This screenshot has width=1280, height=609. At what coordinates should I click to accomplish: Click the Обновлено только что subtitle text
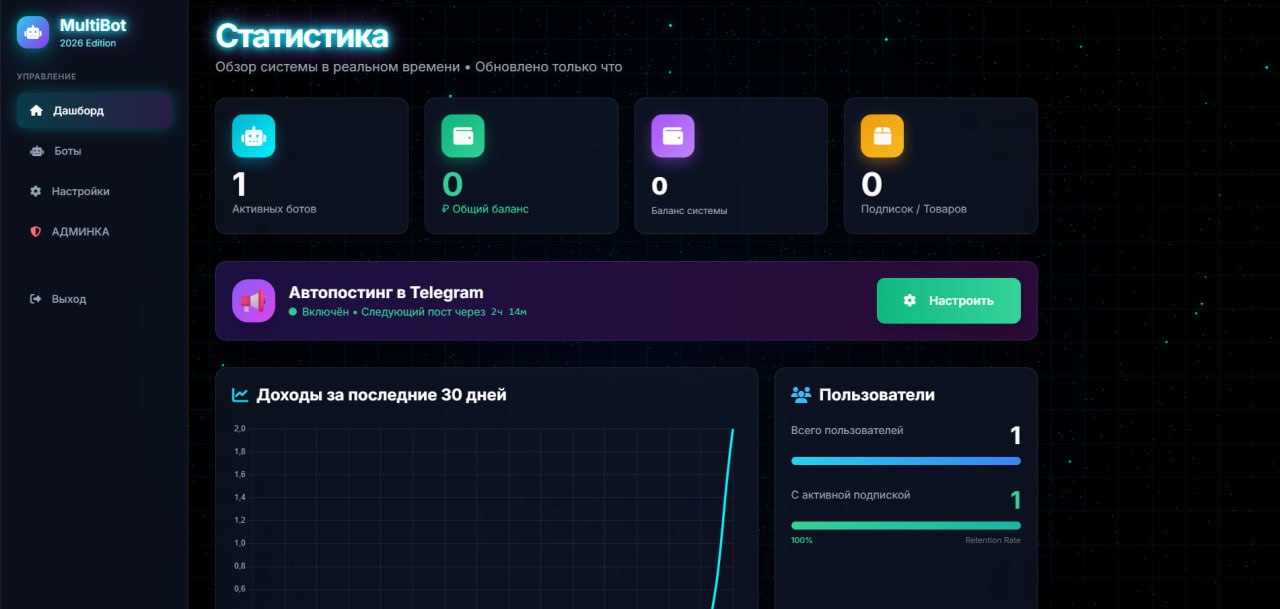point(548,67)
